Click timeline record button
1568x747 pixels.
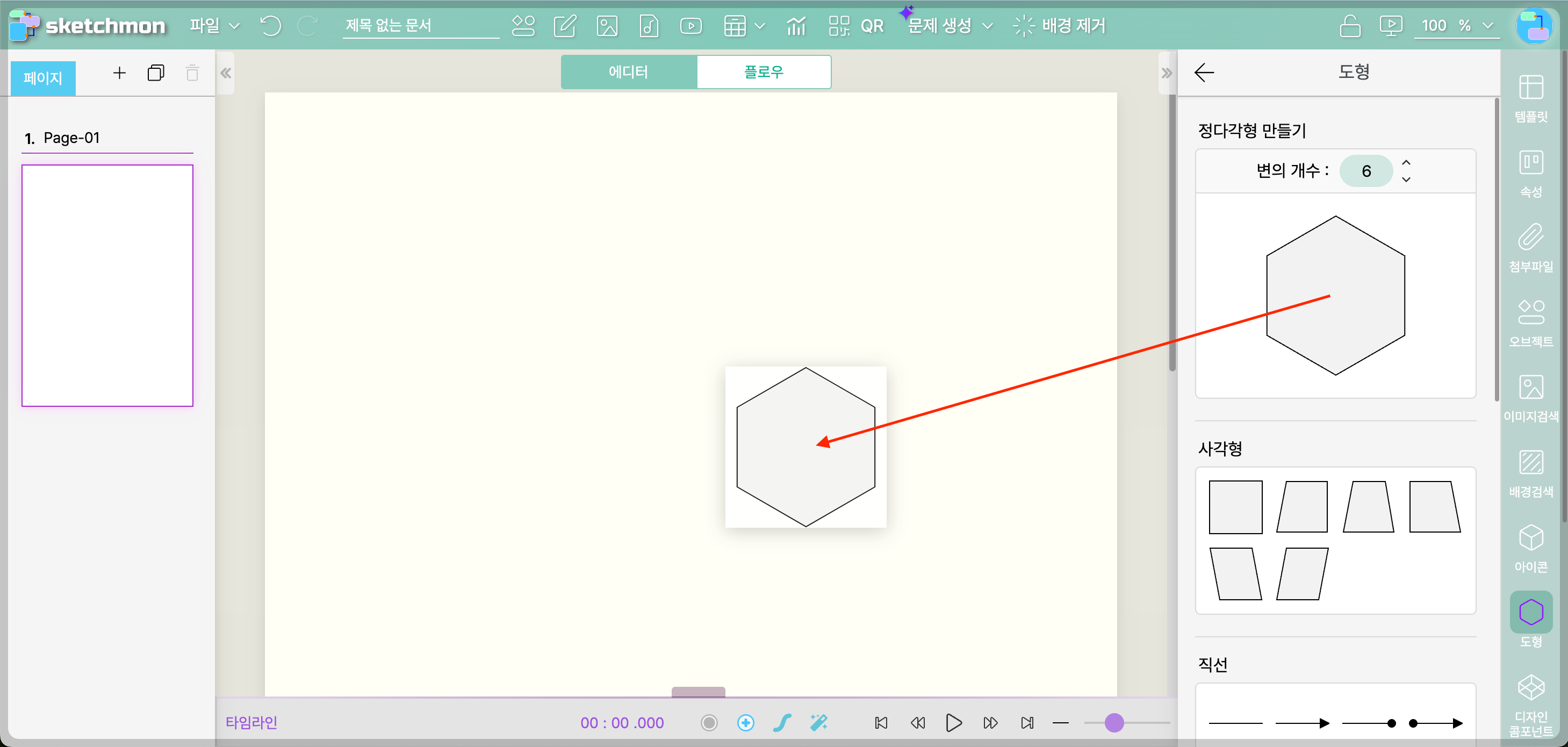[709, 723]
